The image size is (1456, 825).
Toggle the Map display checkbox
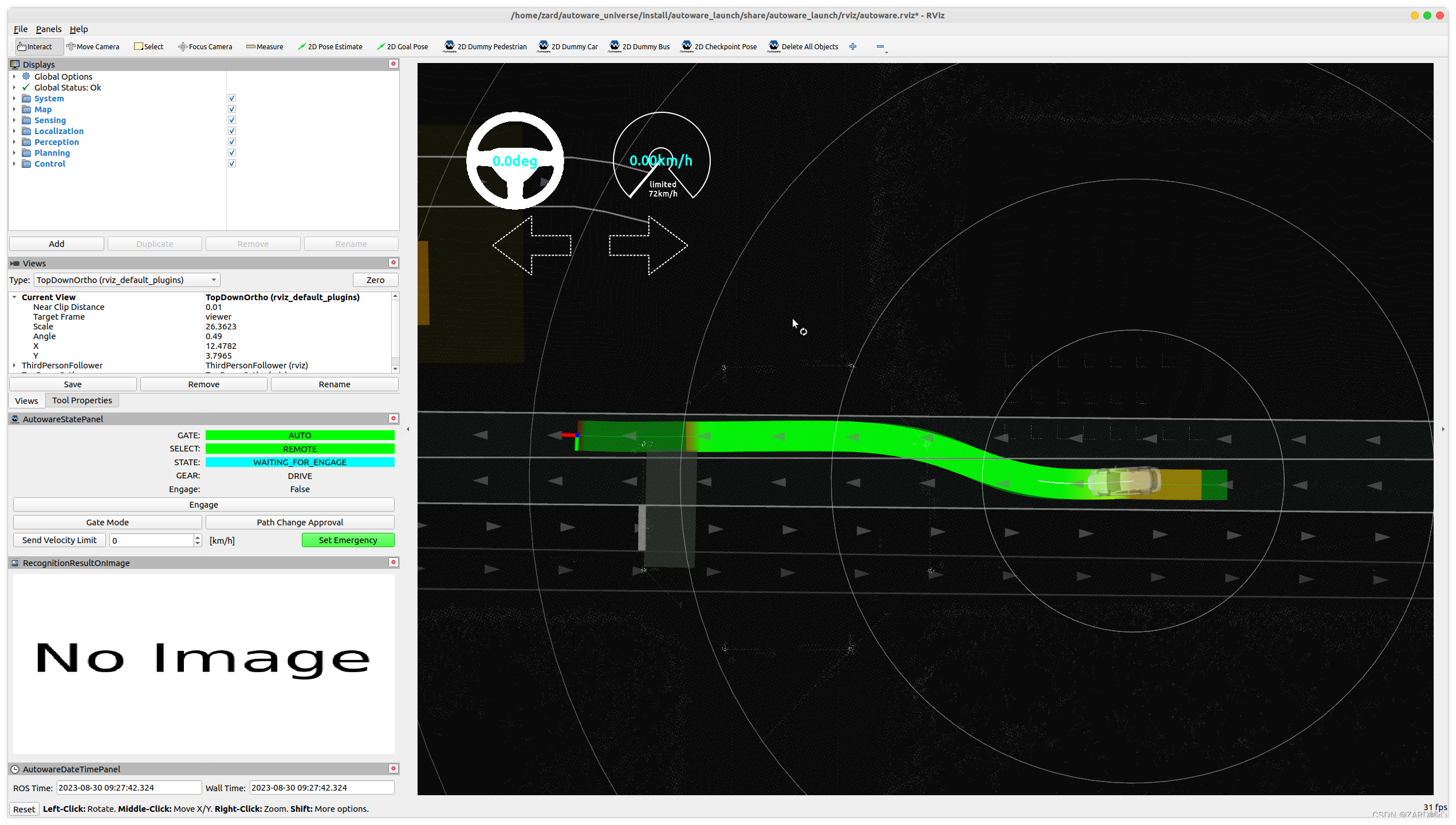click(232, 109)
